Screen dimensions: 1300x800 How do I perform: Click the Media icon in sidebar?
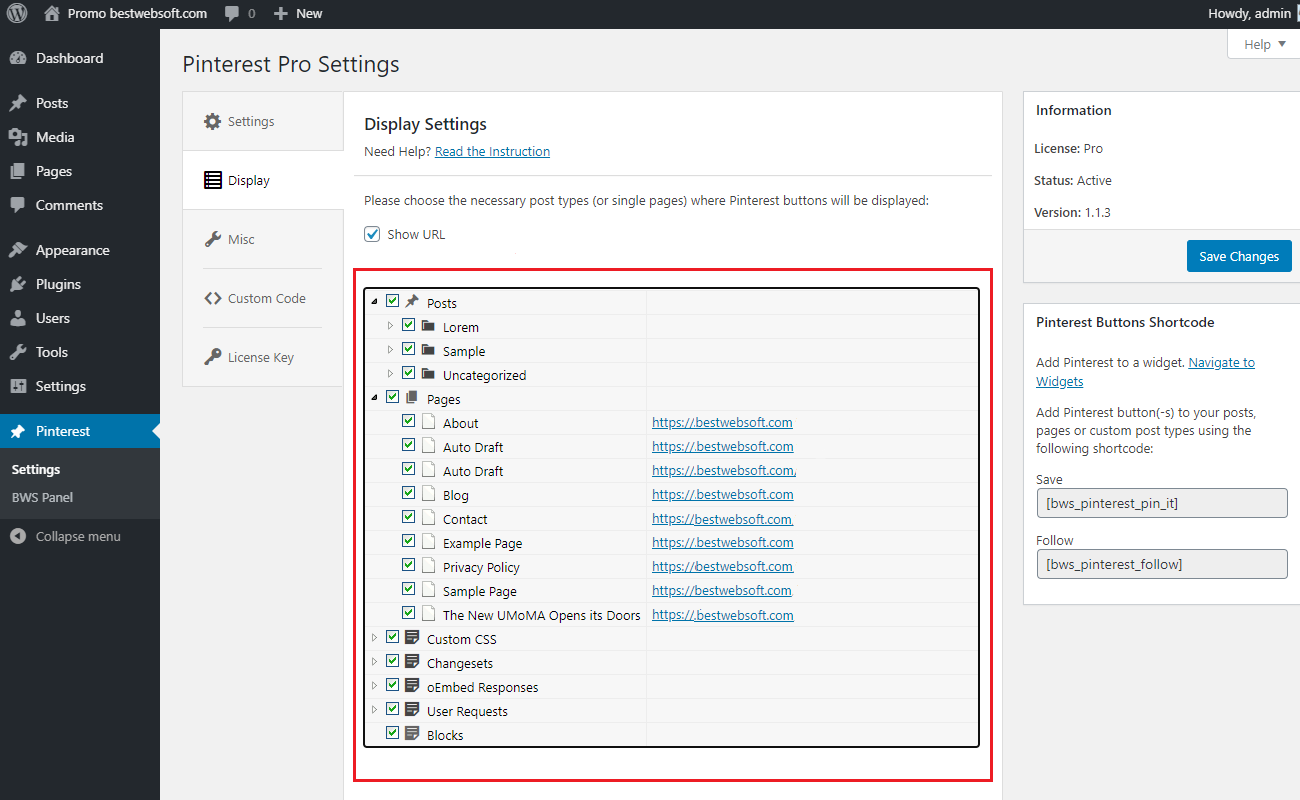point(18,137)
